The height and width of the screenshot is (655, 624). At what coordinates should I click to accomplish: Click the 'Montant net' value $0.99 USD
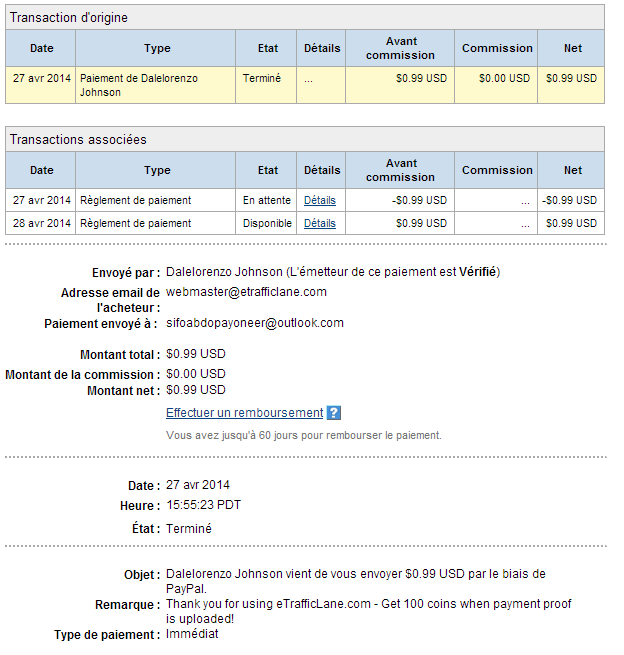(195, 390)
